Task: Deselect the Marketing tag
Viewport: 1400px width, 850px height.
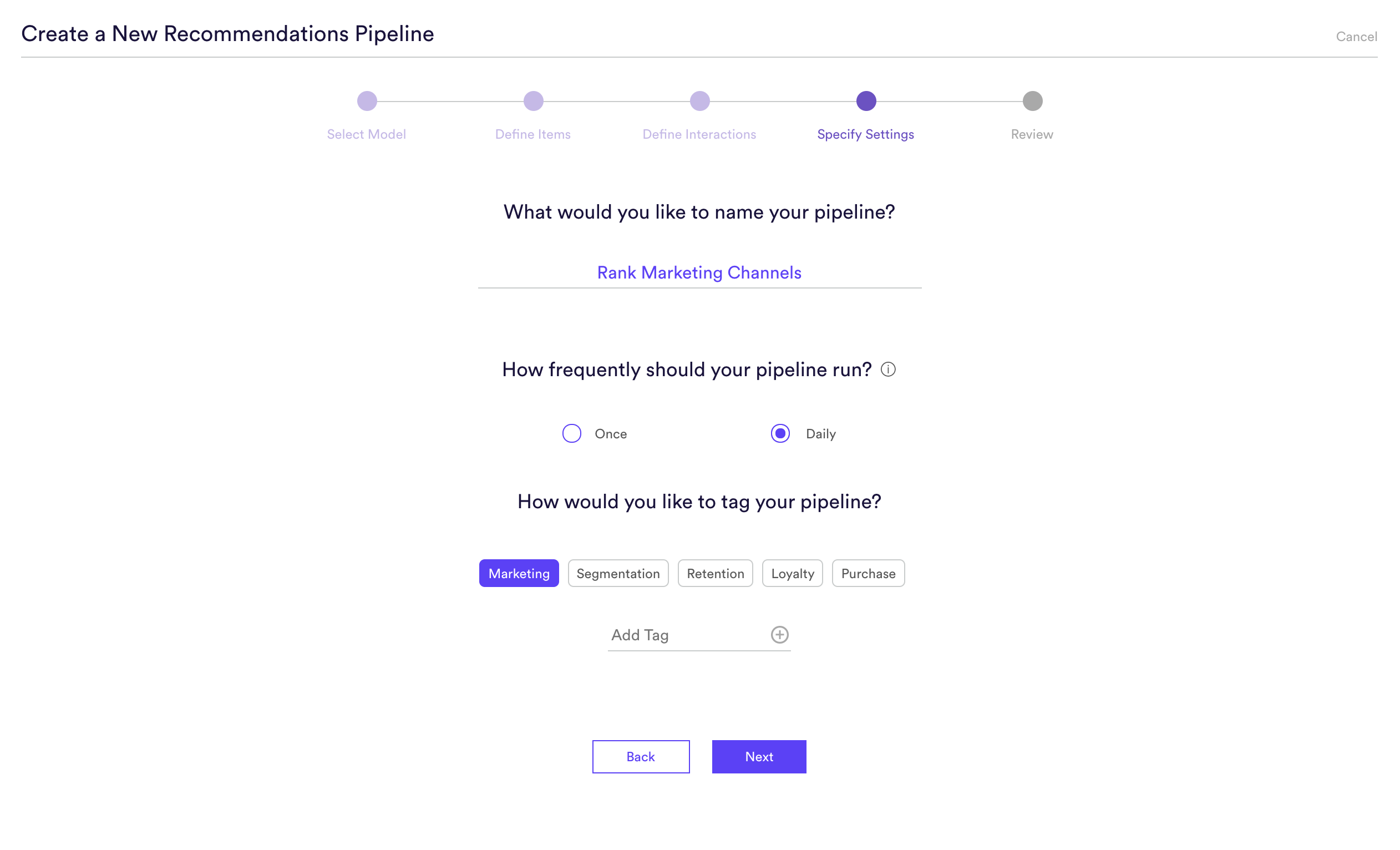Action: [x=519, y=573]
